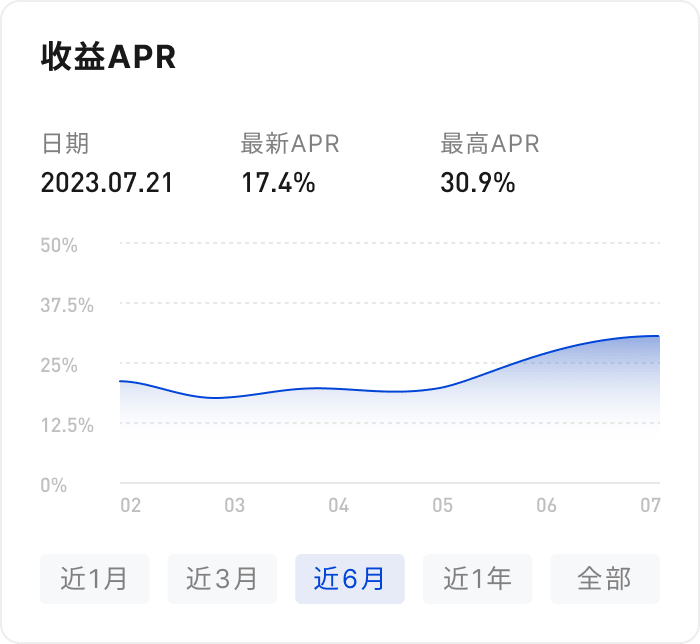Click the 0% y-axis label
The height and width of the screenshot is (644, 700).
[54, 485]
